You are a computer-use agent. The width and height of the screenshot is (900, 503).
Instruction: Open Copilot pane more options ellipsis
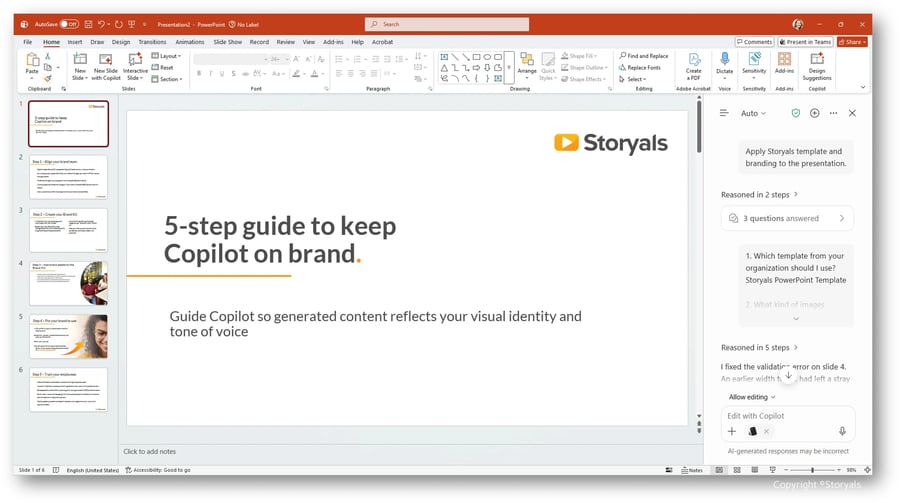coord(833,113)
